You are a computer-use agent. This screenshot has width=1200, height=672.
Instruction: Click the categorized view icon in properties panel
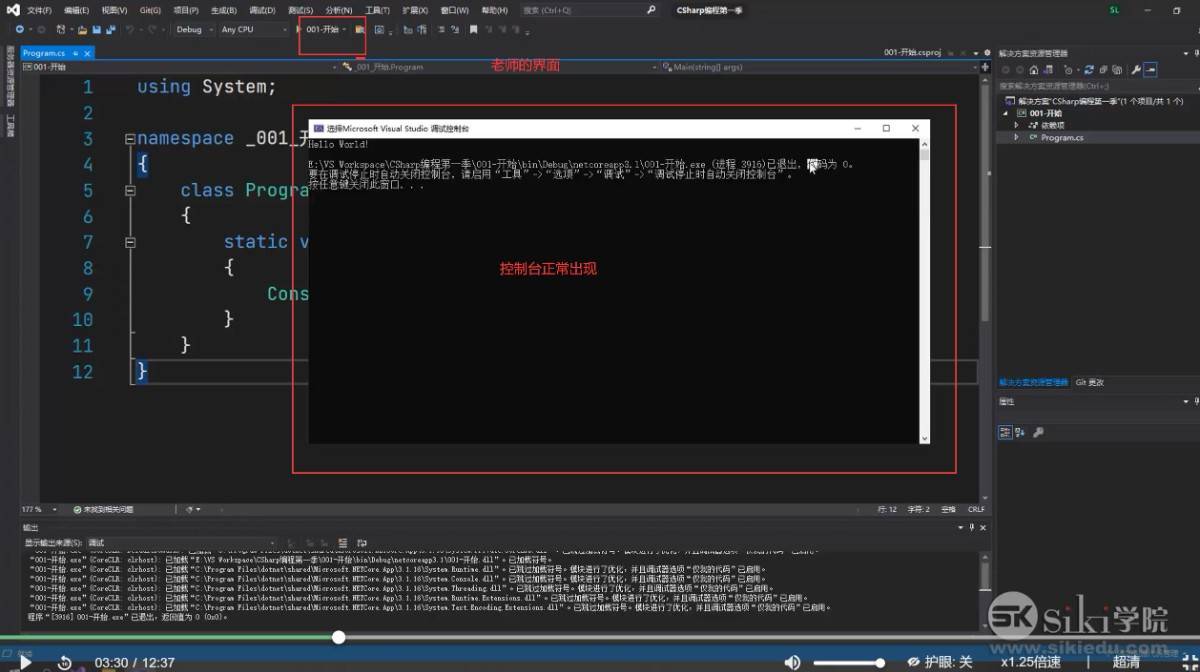[x=1006, y=432]
